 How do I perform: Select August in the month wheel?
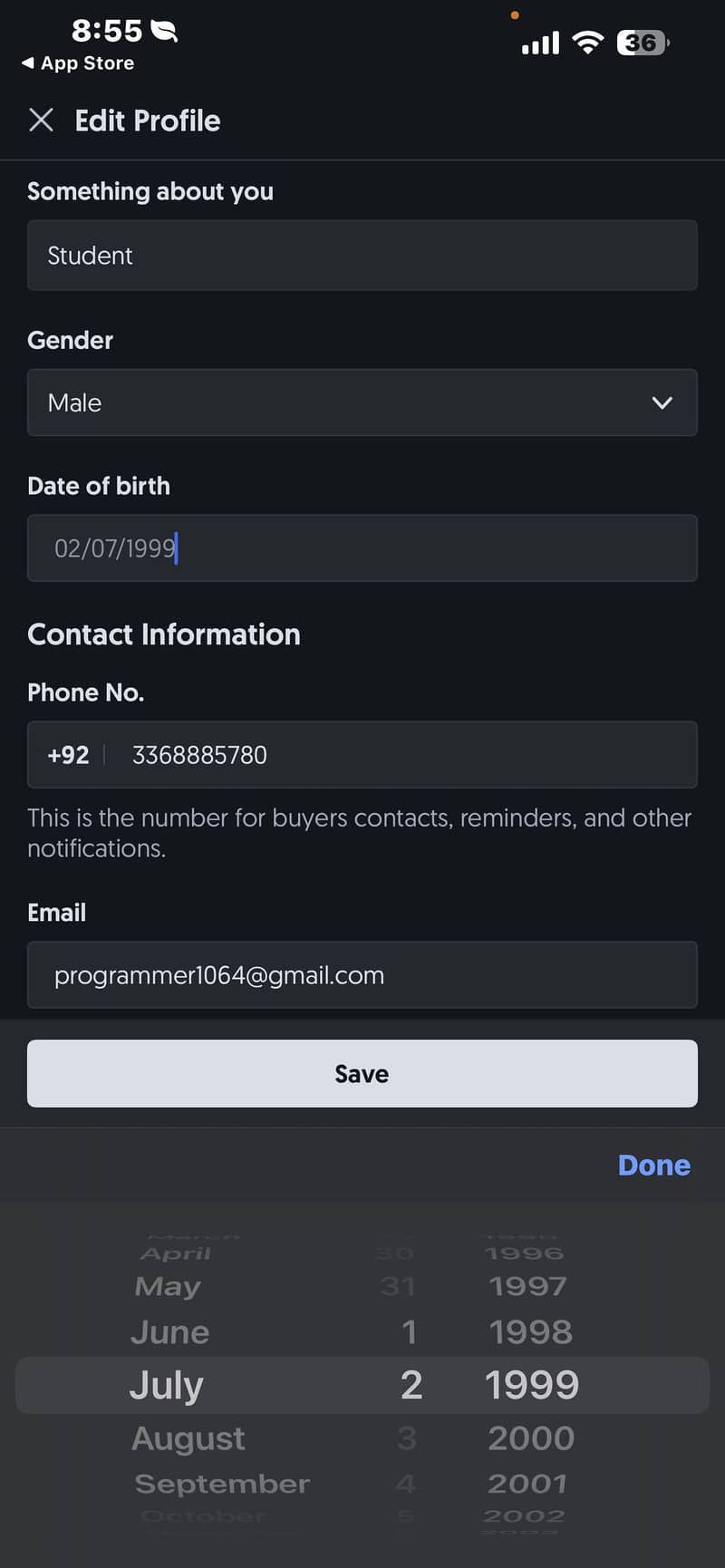pos(188,1438)
